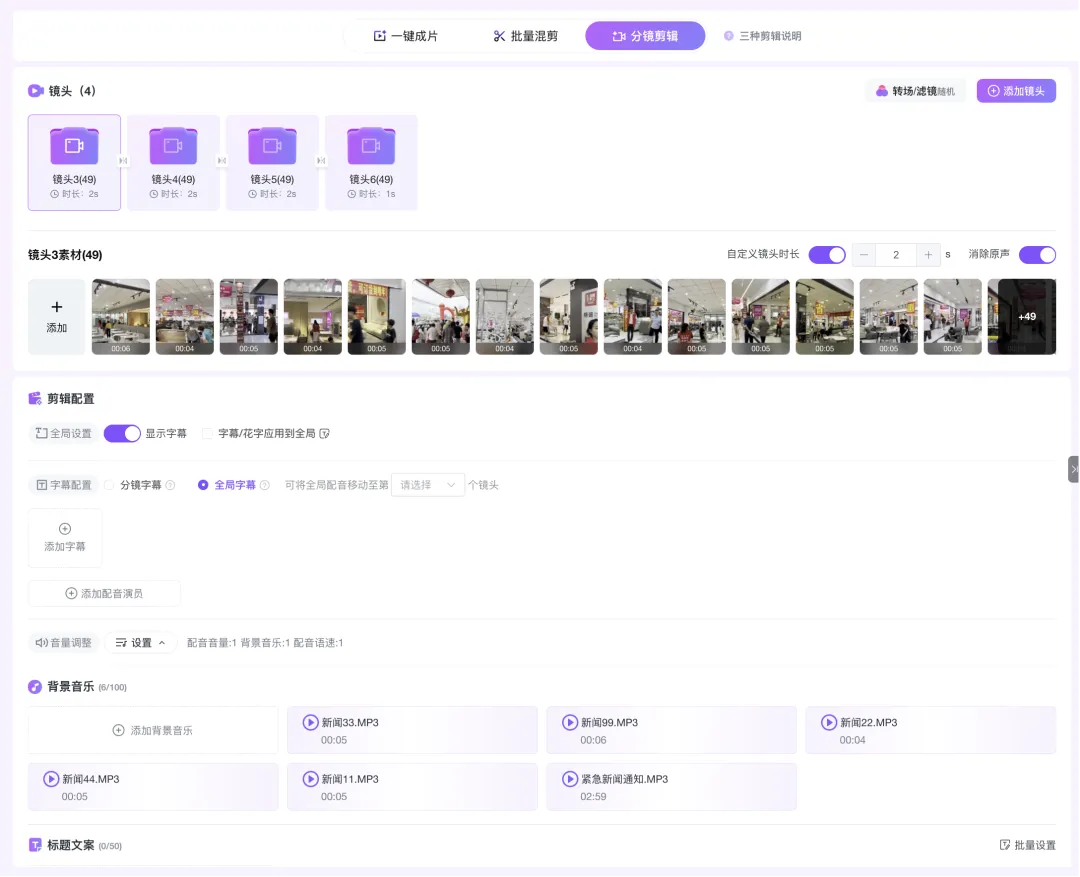The height and width of the screenshot is (877, 1080).
Task: Toggle the 显示字幕 subtitle switch
Action: coord(122,433)
